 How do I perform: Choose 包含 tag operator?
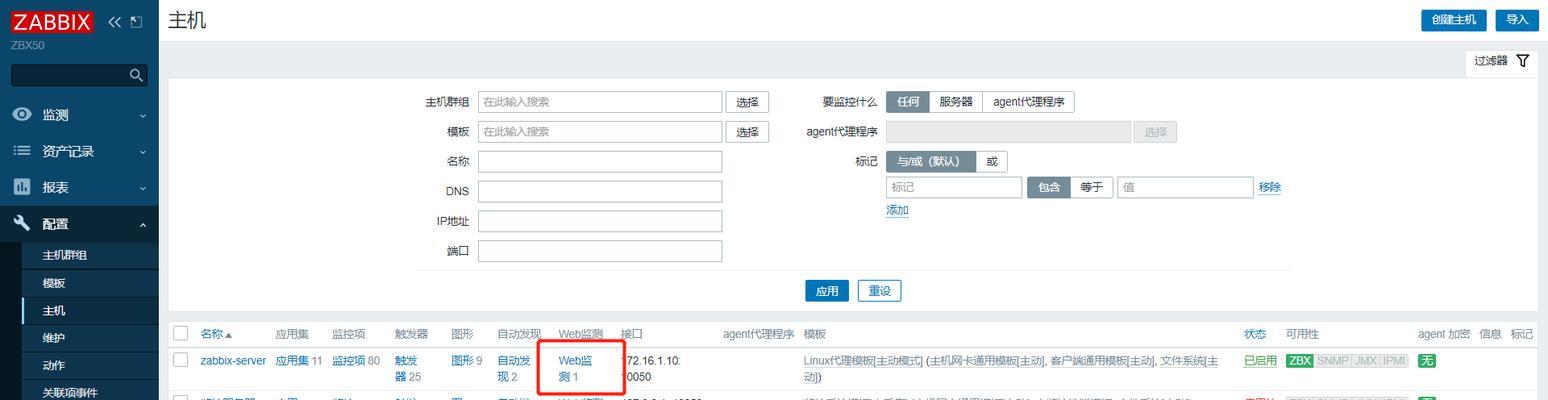point(1049,187)
